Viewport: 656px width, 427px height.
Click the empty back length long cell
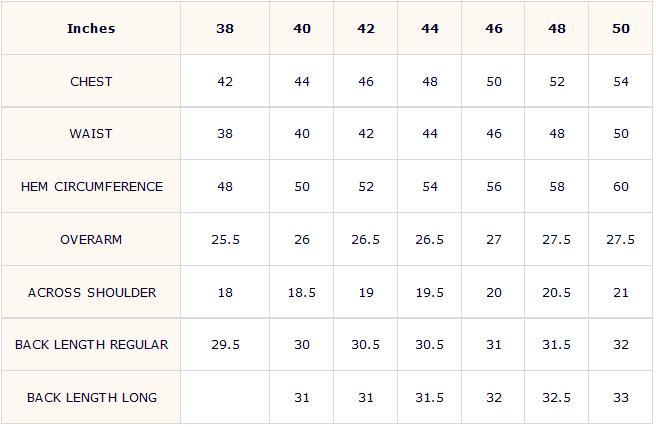point(225,397)
